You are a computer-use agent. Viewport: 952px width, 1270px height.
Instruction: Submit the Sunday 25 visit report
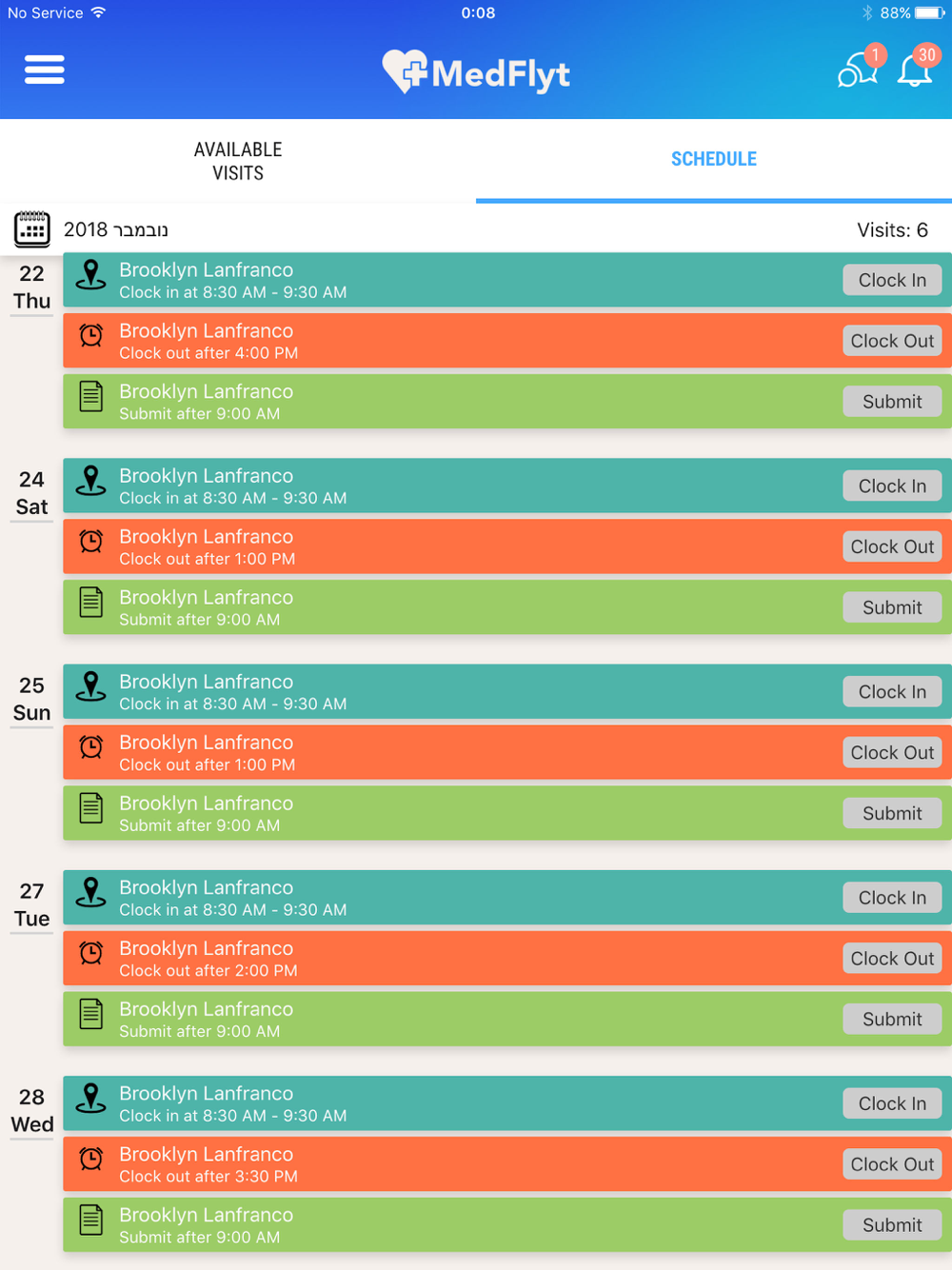pyautogui.click(x=892, y=813)
